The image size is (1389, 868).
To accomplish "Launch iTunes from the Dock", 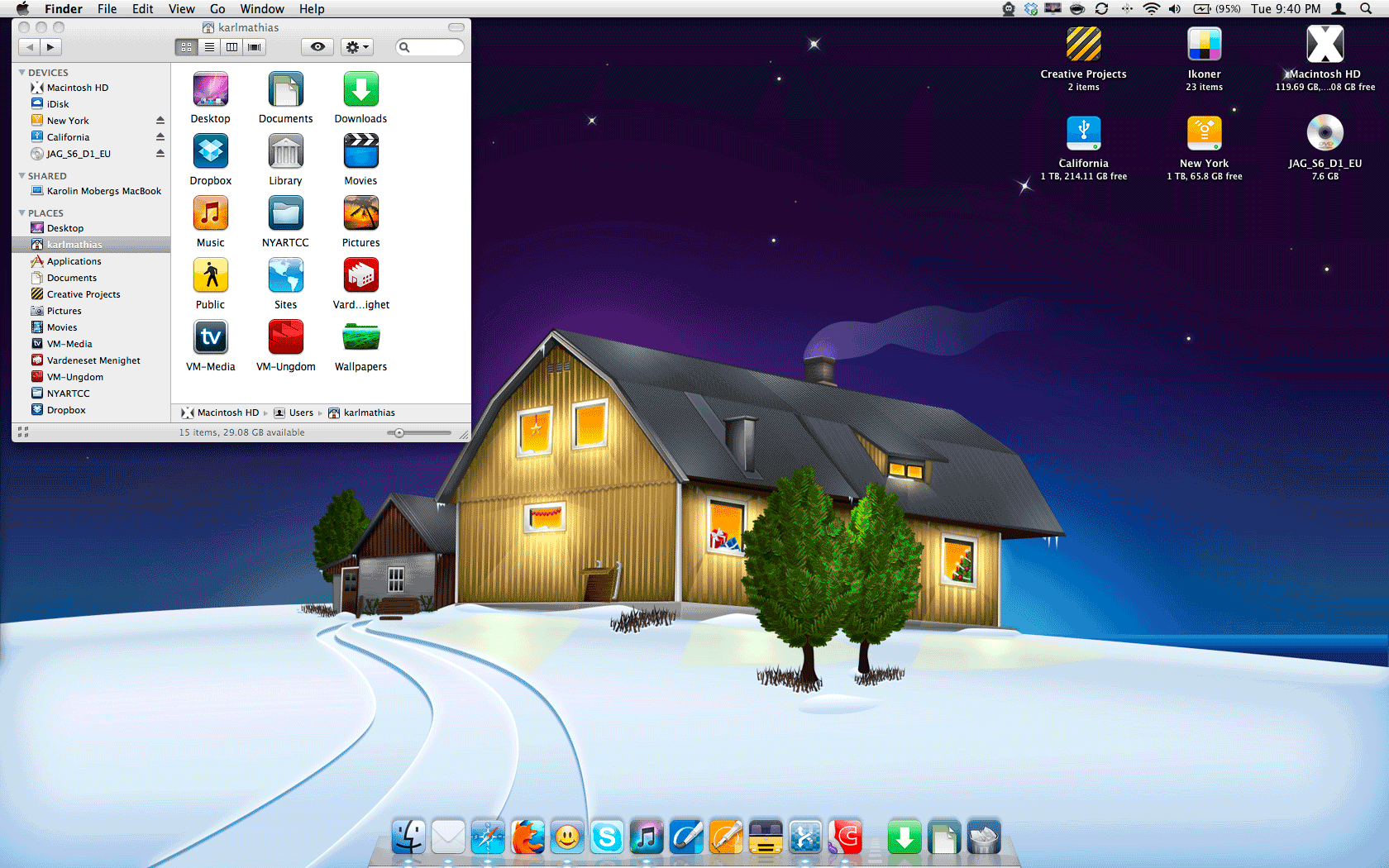I will pyautogui.click(x=647, y=837).
